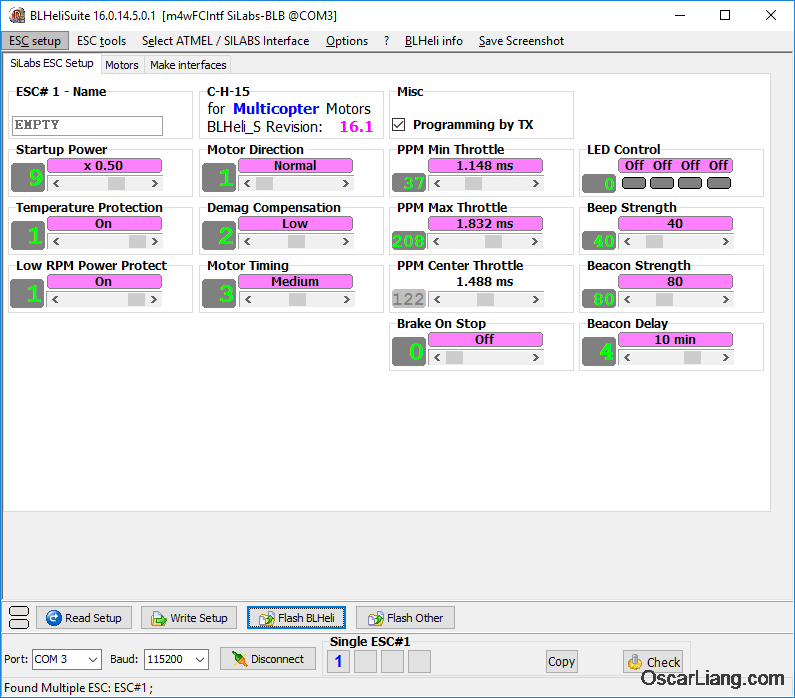Decrease Demag Compensation left arrow

247,242
